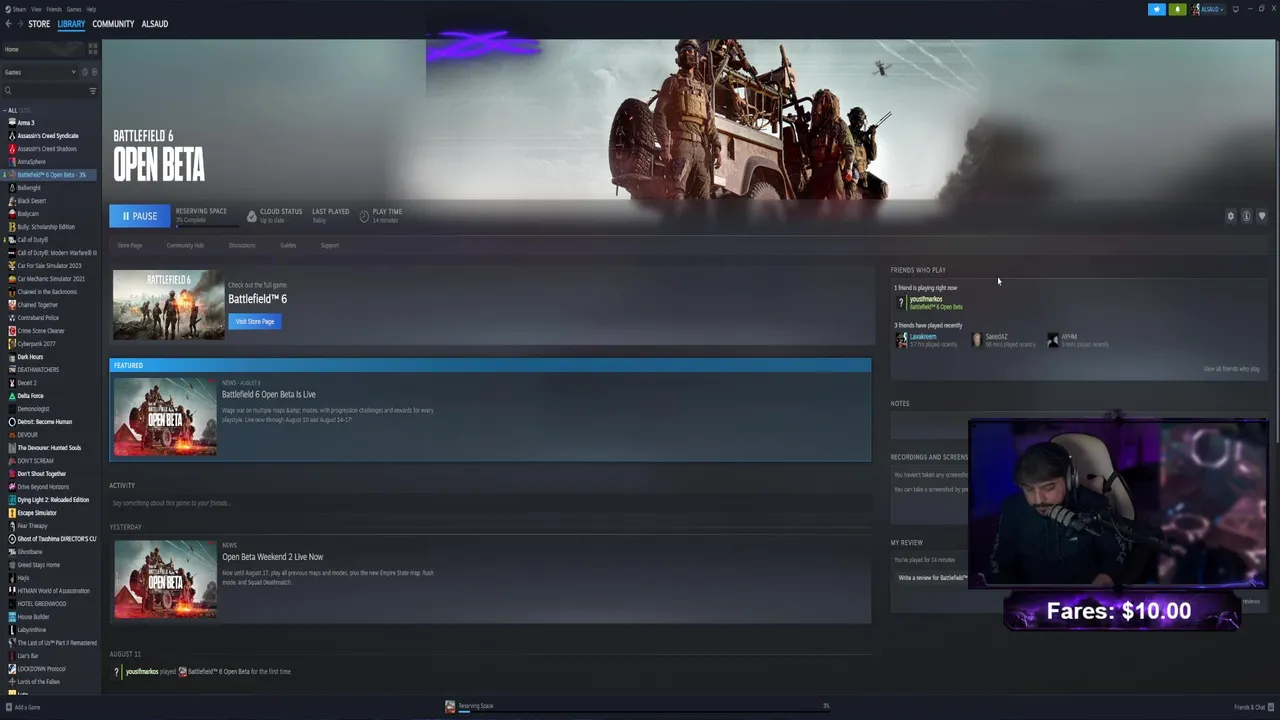Image resolution: width=1280 pixels, height=720 pixels.
Task: Click the activity 'Say something' input field
Action: point(490,503)
